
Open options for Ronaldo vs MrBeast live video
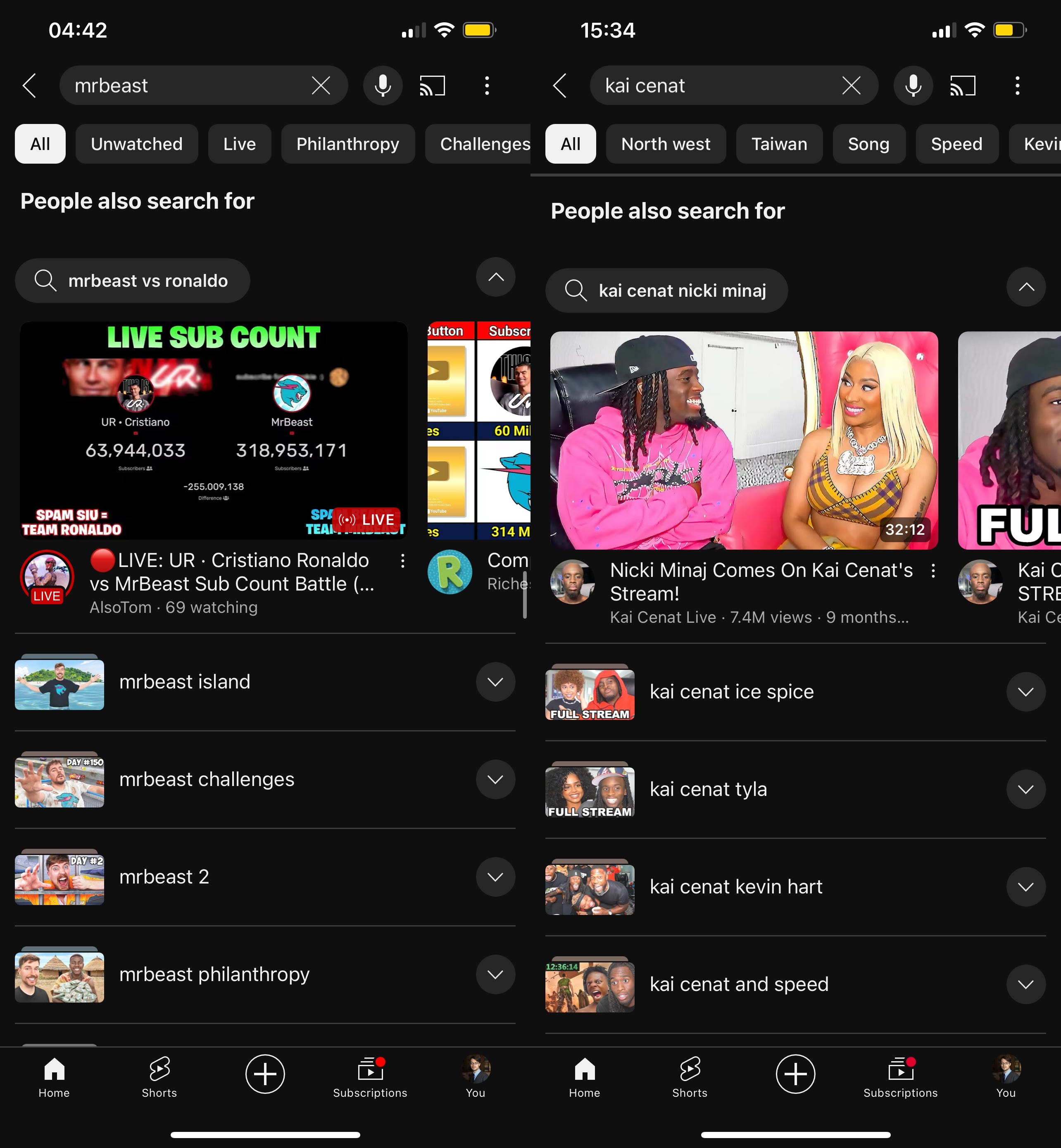403,560
